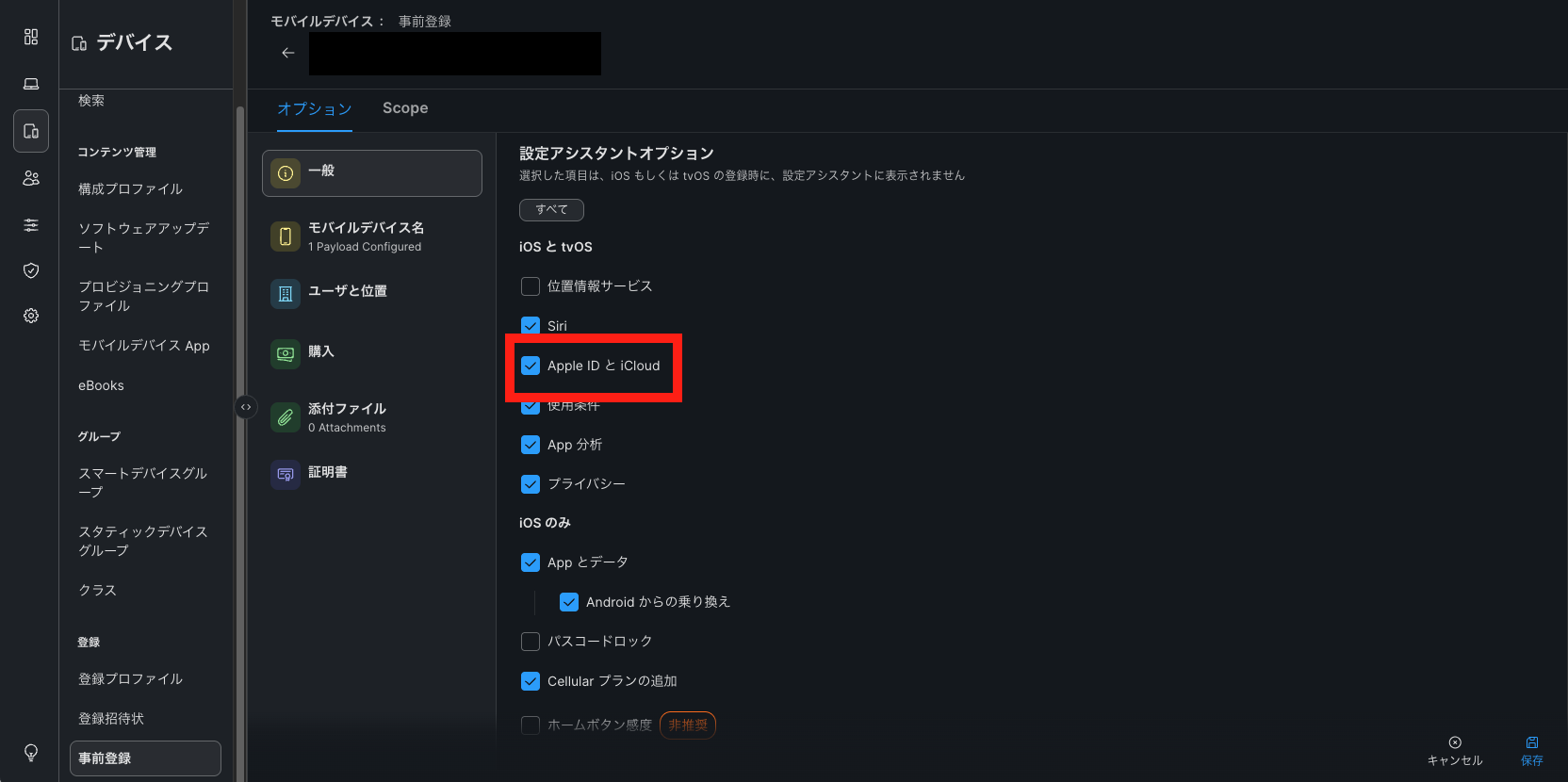Open ソフトウェアアップデート in the sidebar
This screenshot has width=1568, height=782.
tap(144, 238)
